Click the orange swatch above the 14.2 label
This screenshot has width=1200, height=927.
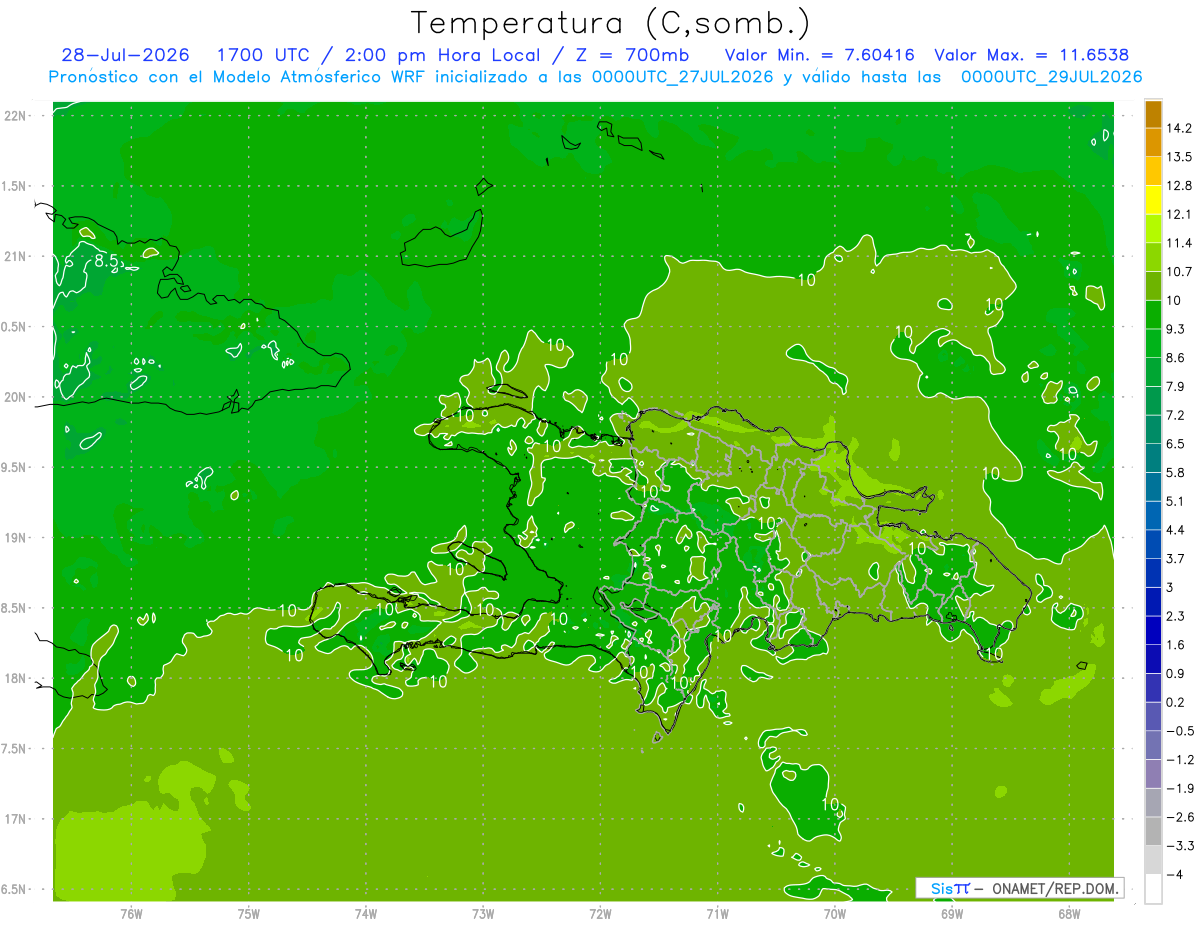1153,114
